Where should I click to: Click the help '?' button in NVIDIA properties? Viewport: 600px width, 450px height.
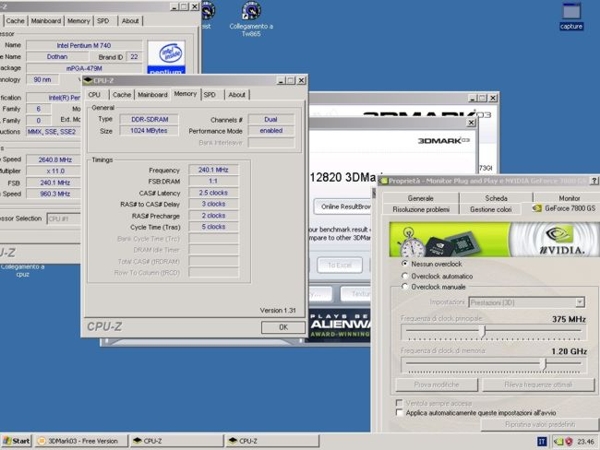pyautogui.click(x=594, y=181)
